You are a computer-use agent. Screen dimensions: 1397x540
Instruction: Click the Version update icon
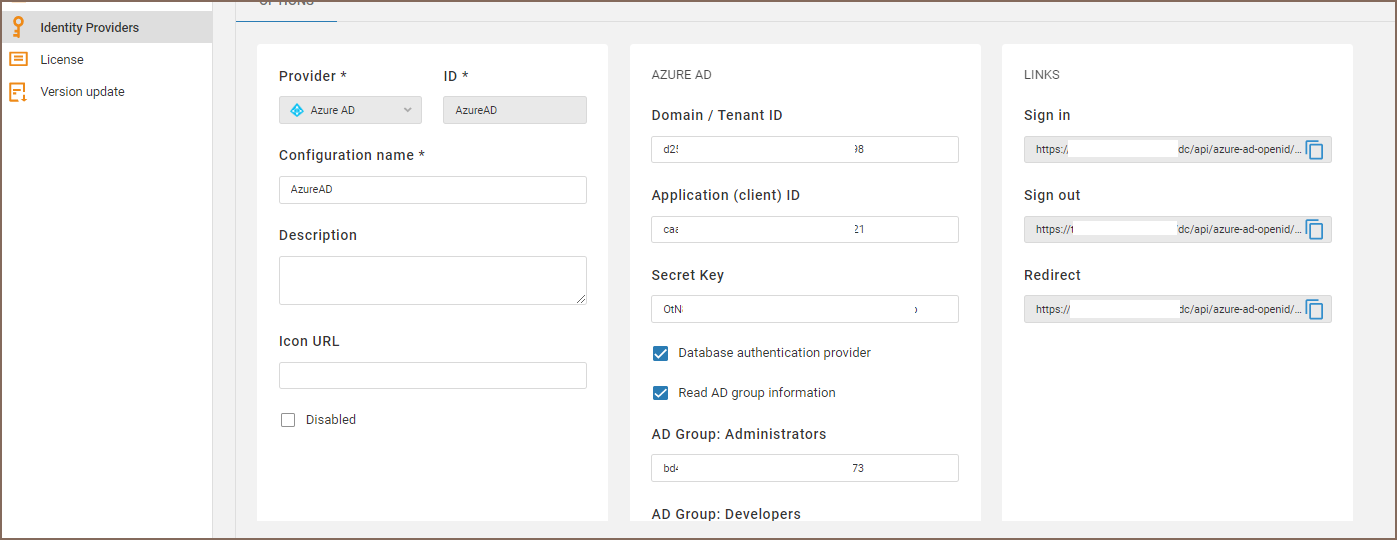tap(18, 92)
